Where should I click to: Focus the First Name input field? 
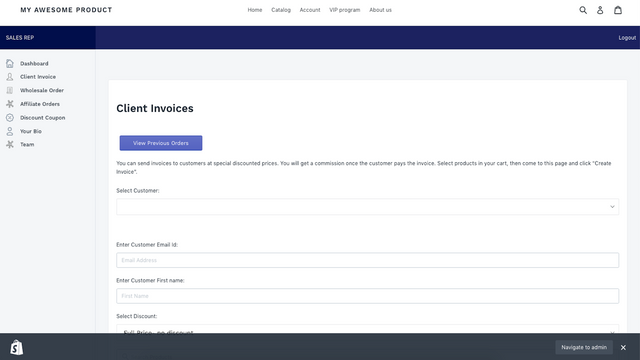point(367,296)
